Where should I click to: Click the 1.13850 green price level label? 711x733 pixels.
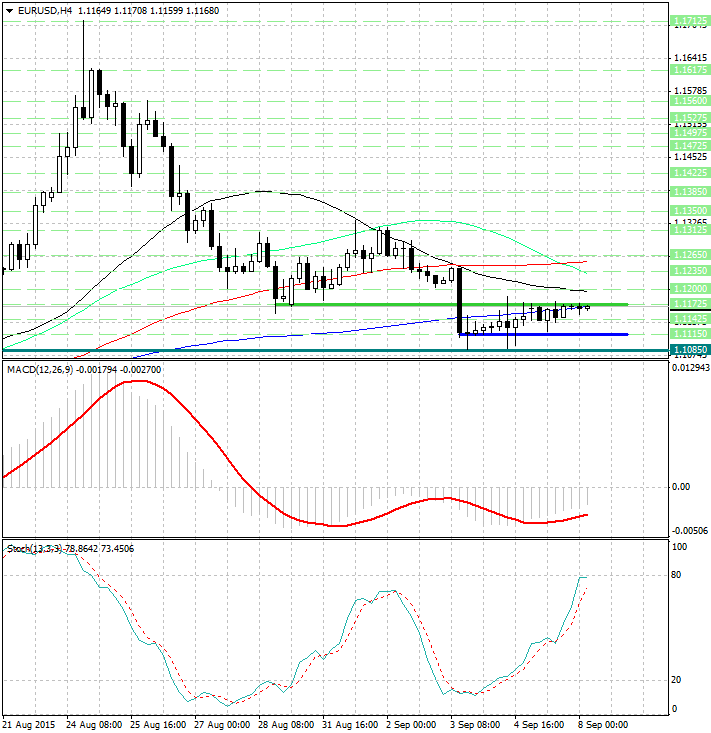click(x=690, y=191)
